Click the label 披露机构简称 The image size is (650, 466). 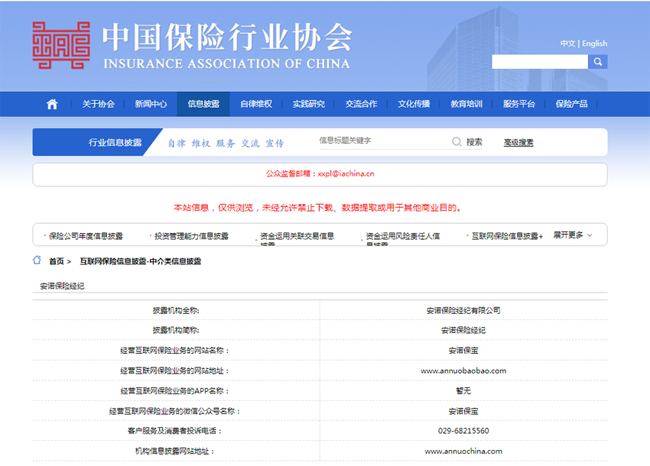(x=176, y=330)
